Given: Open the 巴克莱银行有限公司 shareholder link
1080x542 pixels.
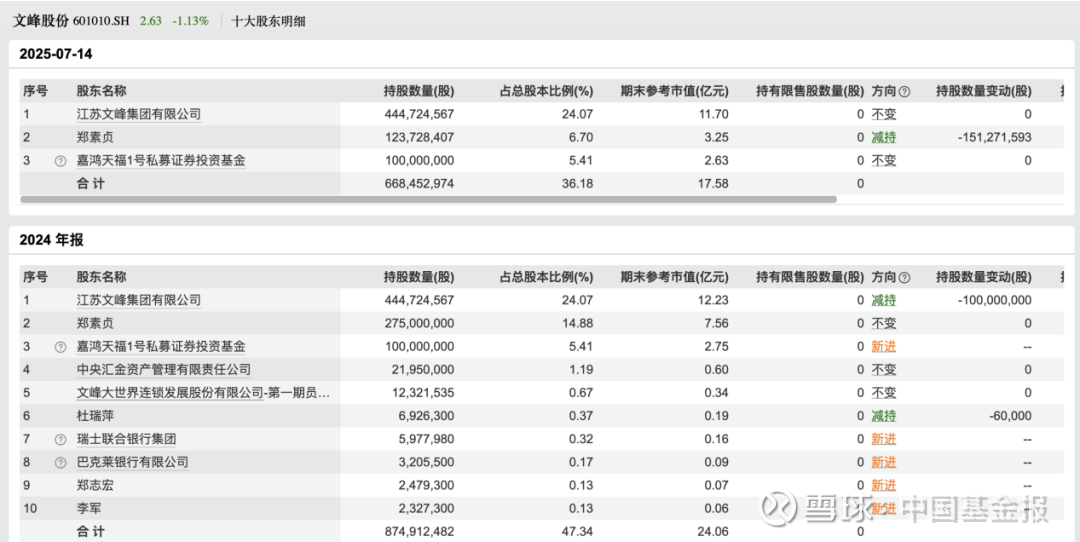Looking at the screenshot, I should pos(132,462).
